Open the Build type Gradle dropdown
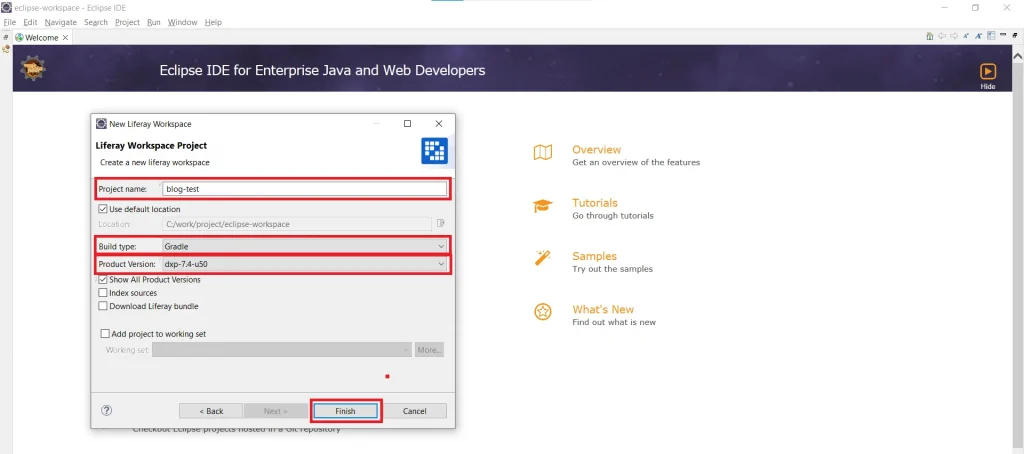This screenshot has width=1024, height=454. coord(304,246)
